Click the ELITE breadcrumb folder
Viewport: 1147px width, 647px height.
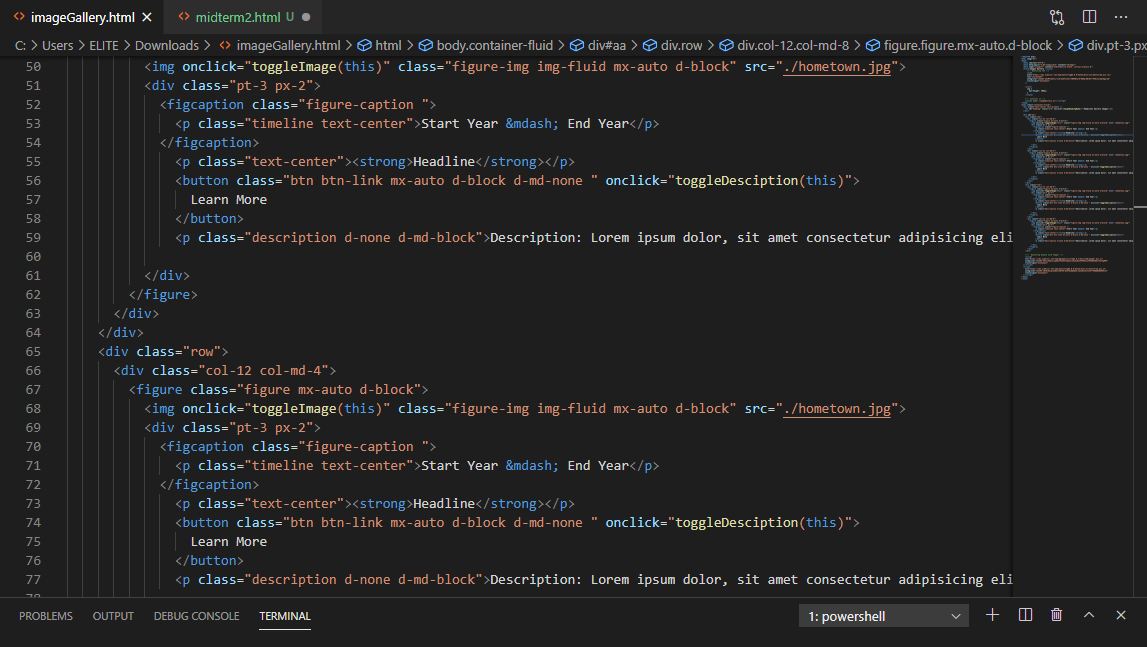104,45
